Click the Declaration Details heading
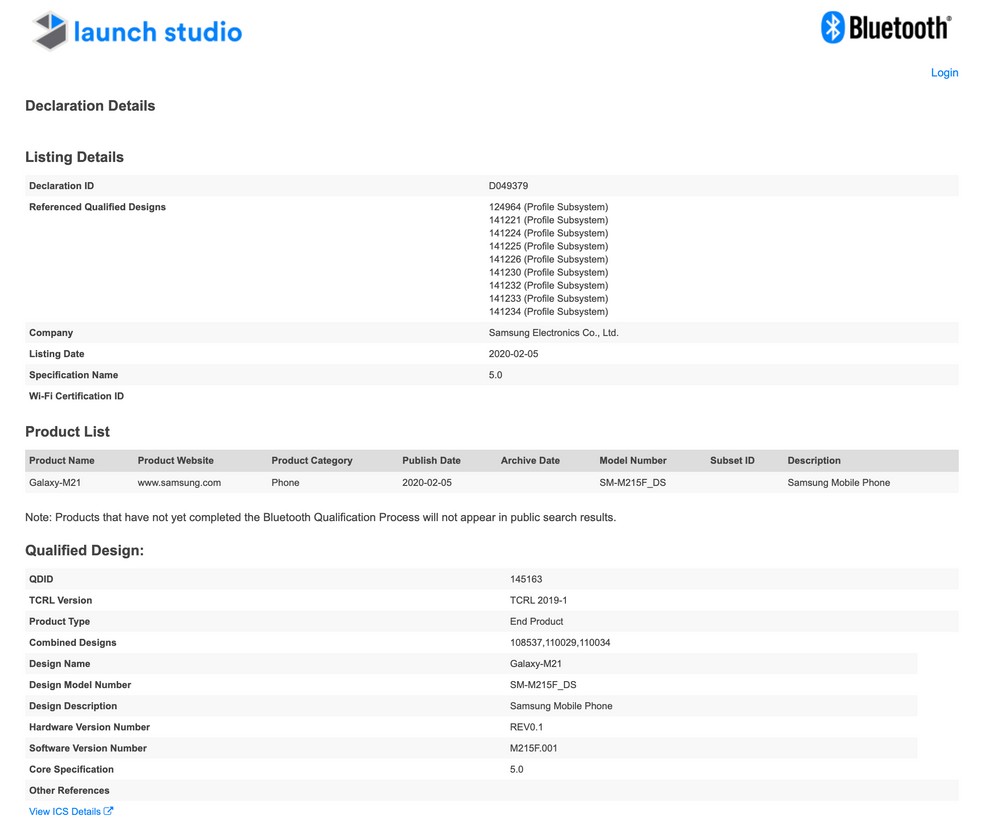1000x831 pixels. pyautogui.click(x=90, y=106)
